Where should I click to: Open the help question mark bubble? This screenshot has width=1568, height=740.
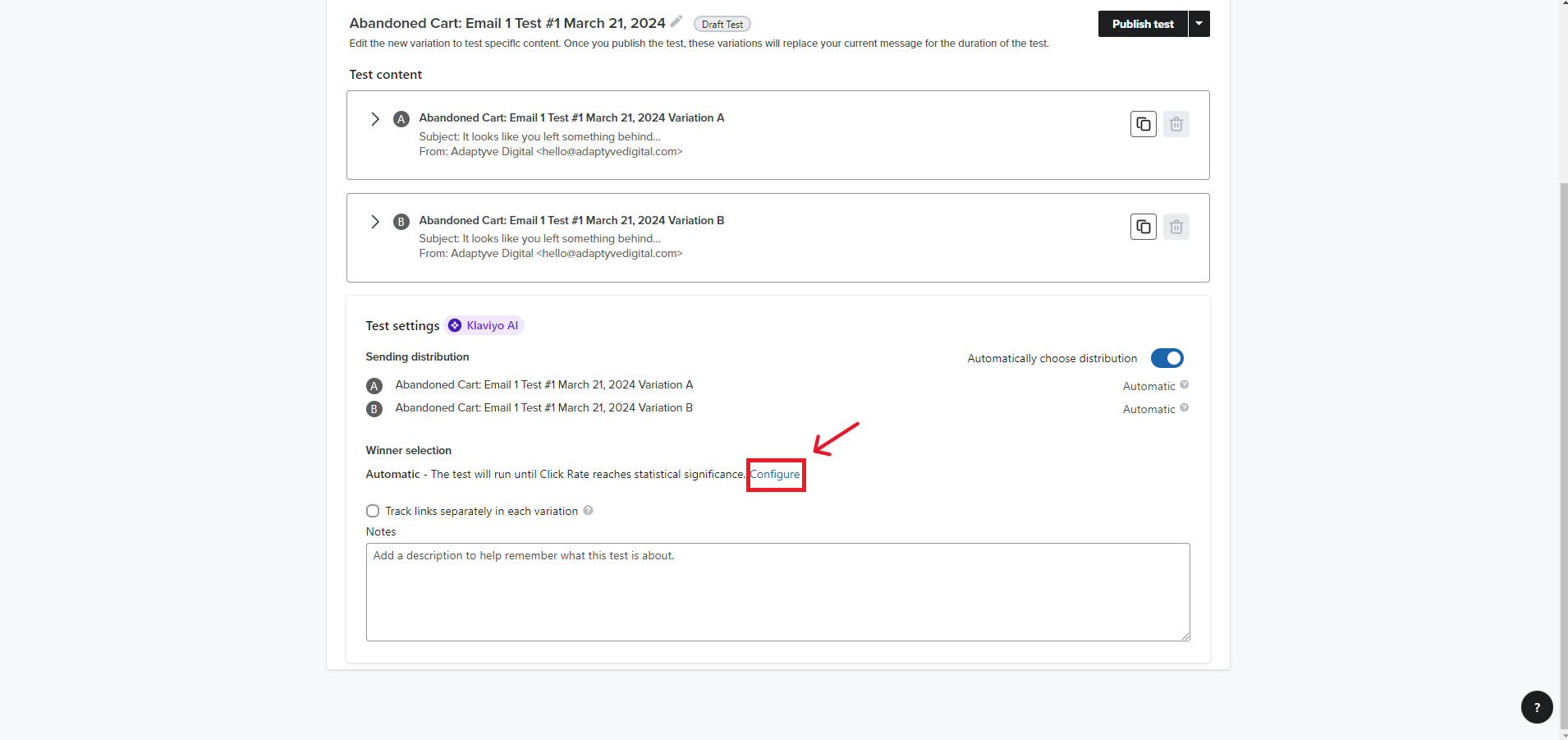tap(1536, 707)
